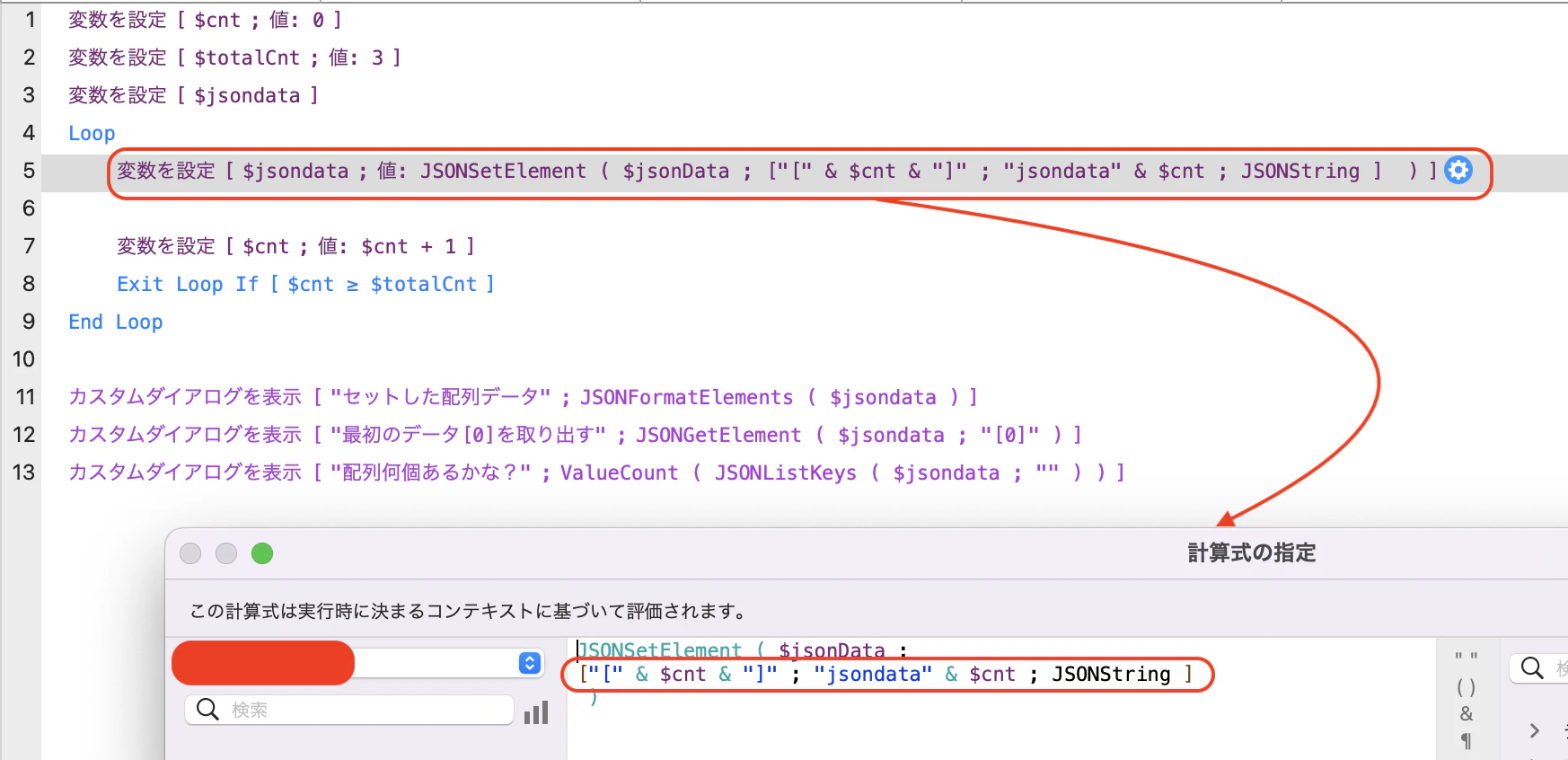The height and width of the screenshot is (760, 1568).
Task: Insert paragraph return operator ¶
Action: point(1466,741)
